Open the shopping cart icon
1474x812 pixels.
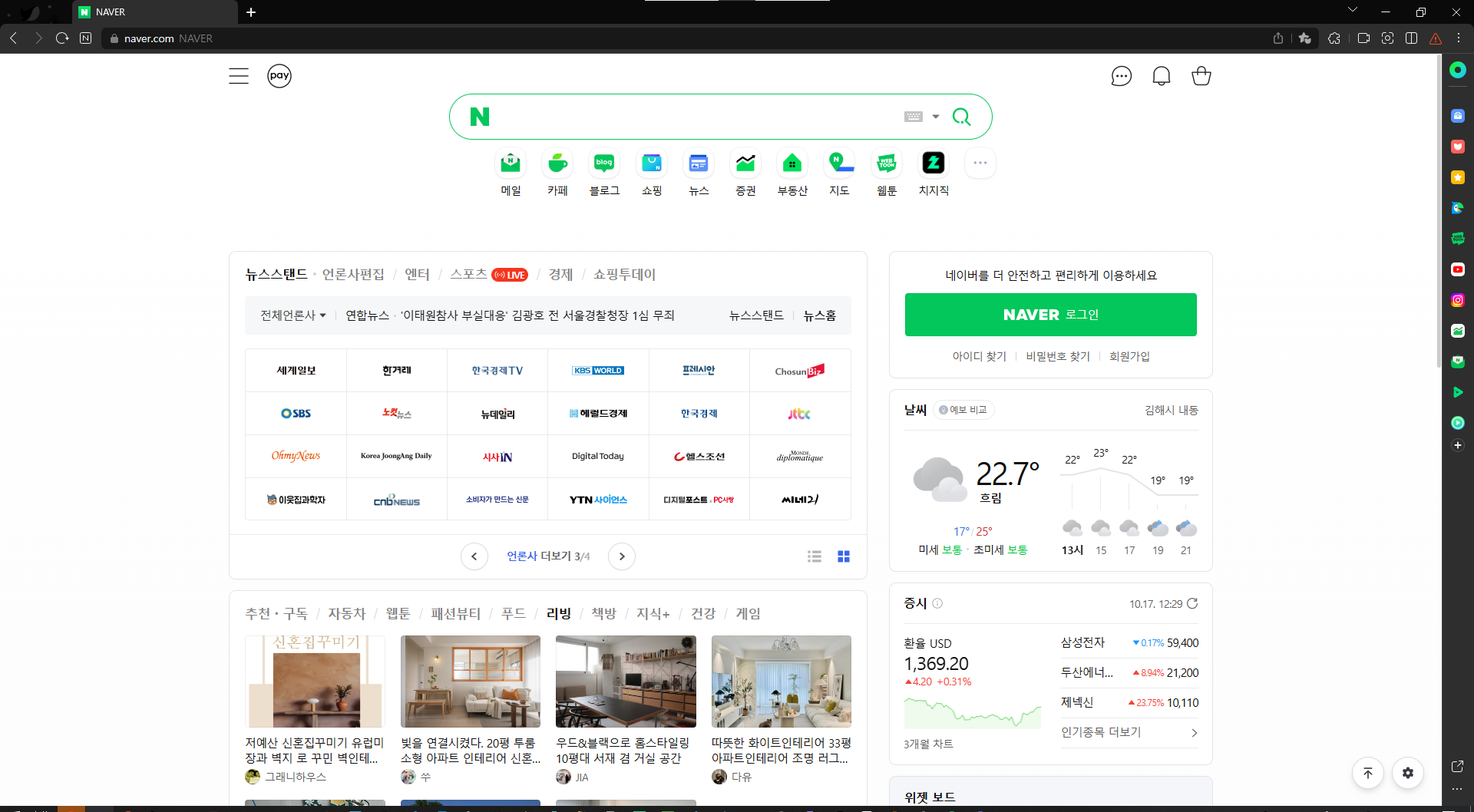(x=1201, y=76)
